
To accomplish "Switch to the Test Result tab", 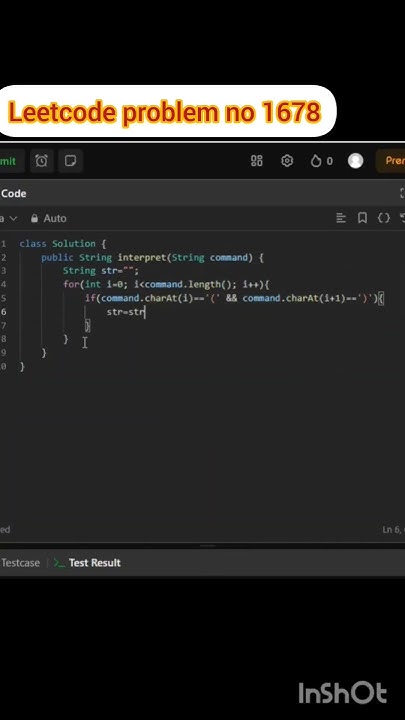I will coord(87,562).
